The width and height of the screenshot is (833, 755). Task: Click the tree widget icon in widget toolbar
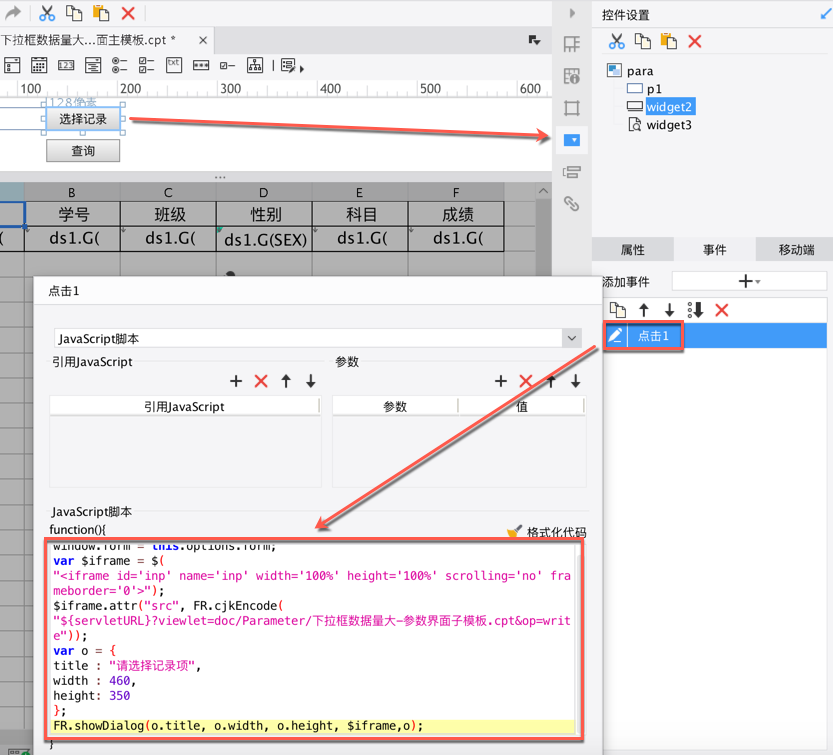pos(255,66)
